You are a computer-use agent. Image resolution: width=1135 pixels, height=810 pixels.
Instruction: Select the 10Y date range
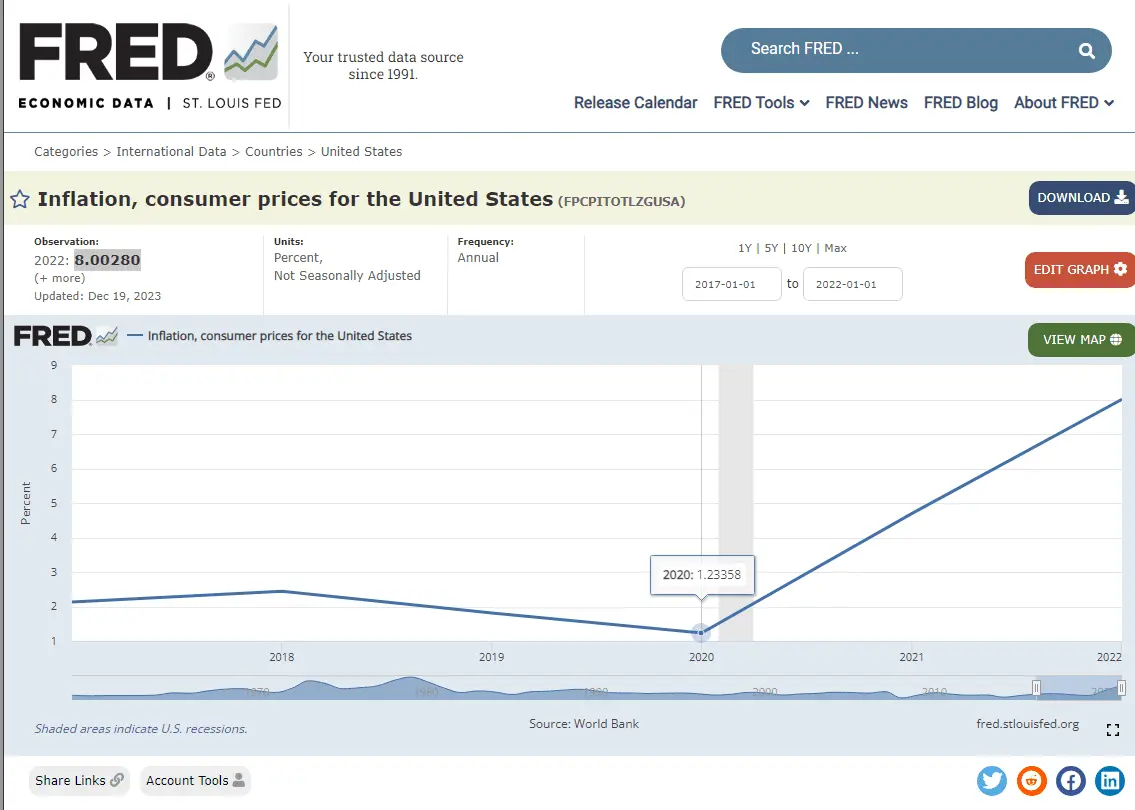point(801,248)
